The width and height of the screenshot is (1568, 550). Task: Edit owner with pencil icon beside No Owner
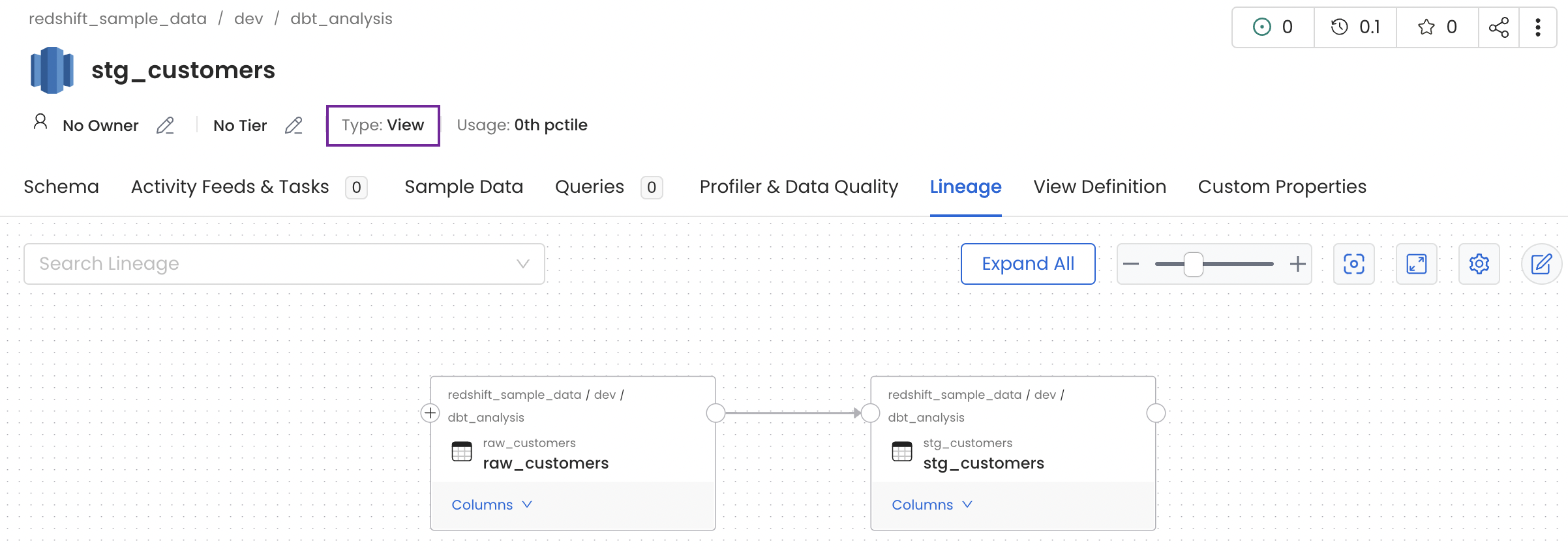click(165, 125)
